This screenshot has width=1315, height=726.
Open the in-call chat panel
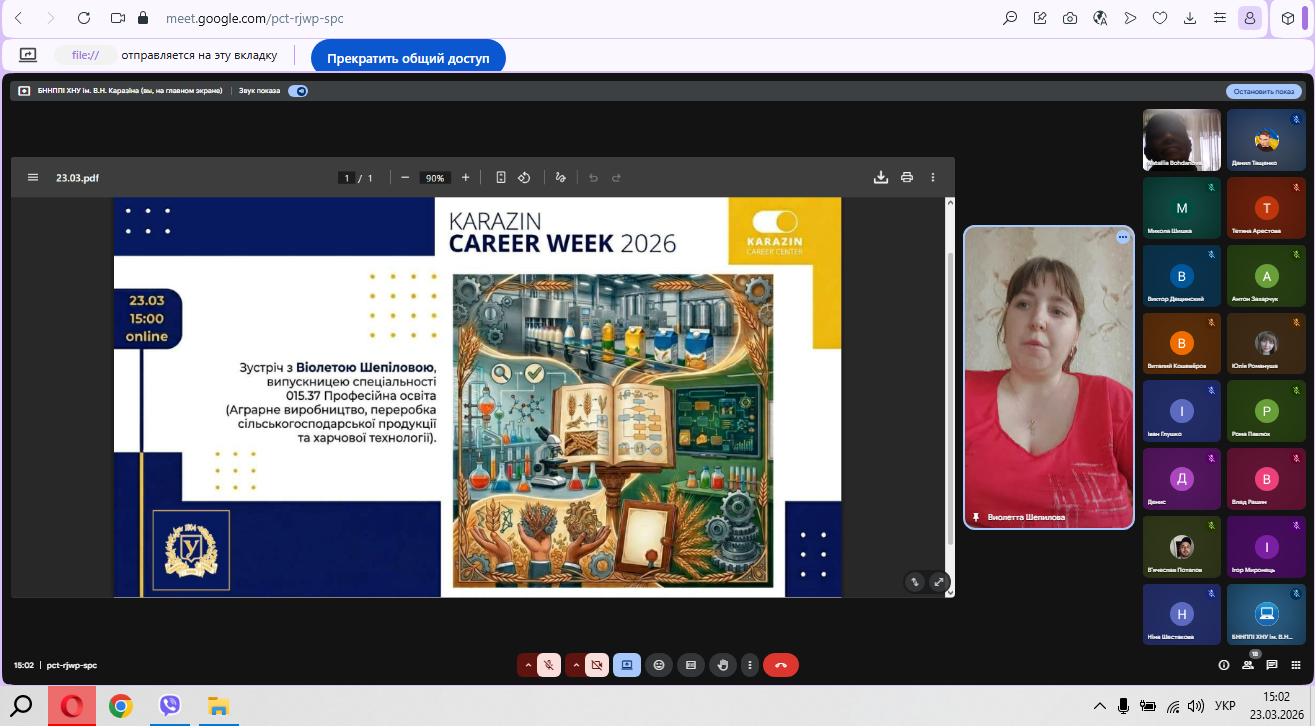coord(1272,665)
